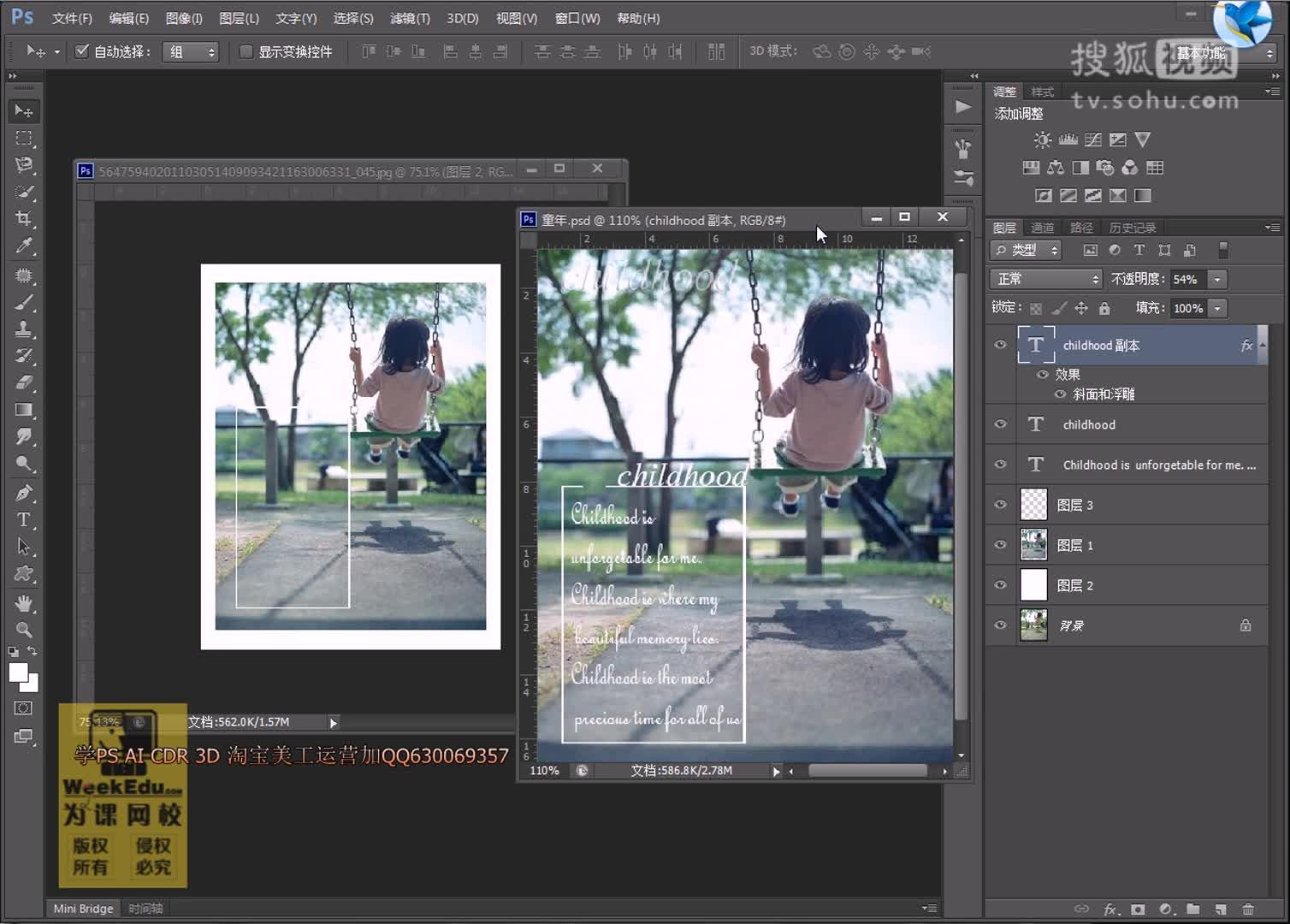
Task: Click the Filter Type pixel layers icon
Action: 1090,250
